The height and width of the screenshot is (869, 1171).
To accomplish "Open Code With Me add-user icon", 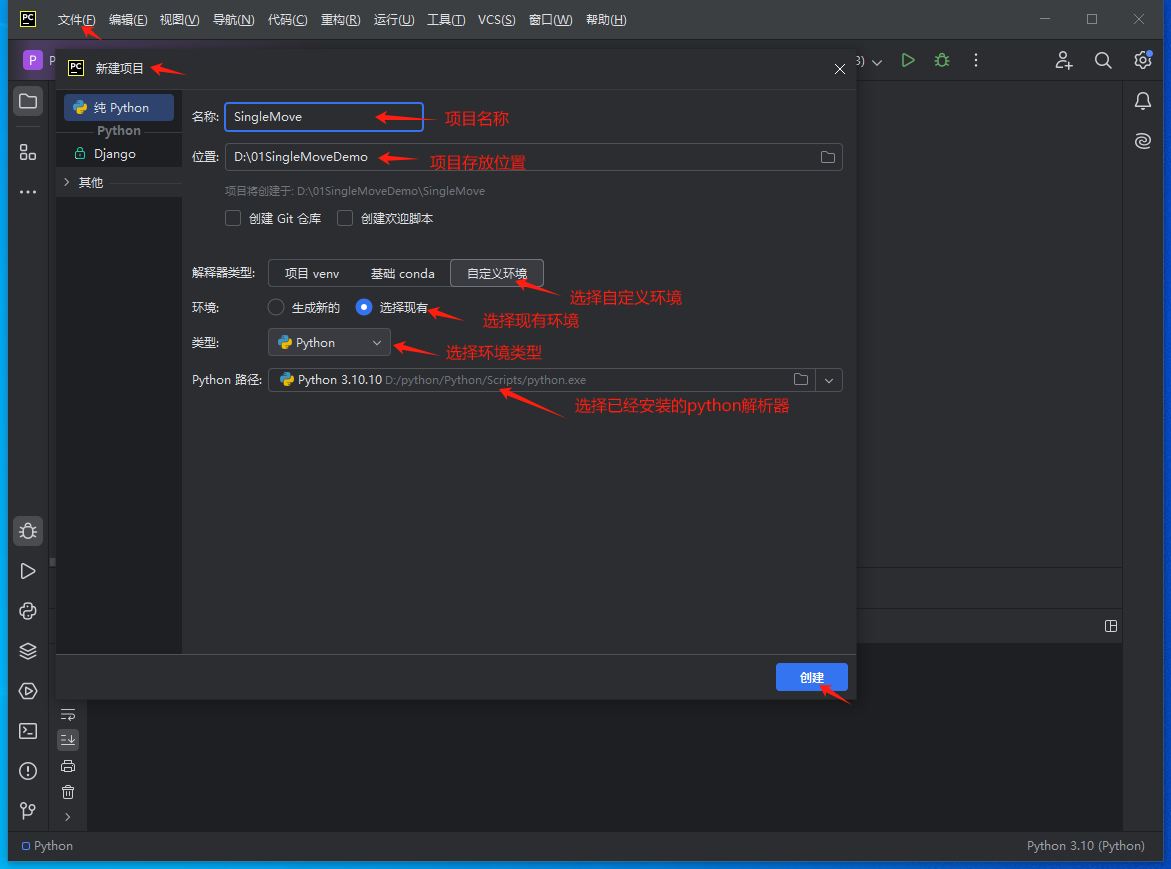I will click(x=1063, y=60).
